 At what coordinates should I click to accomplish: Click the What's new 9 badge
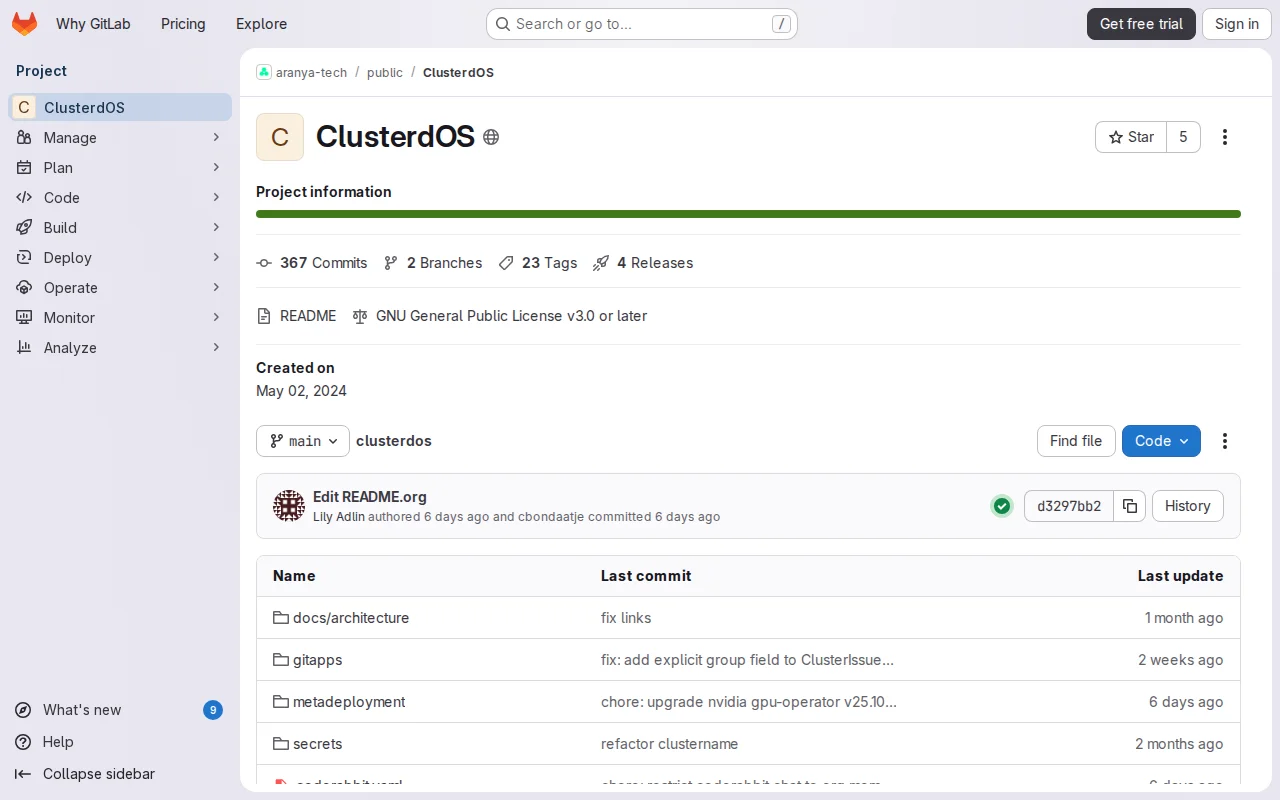pyautogui.click(x=212, y=710)
